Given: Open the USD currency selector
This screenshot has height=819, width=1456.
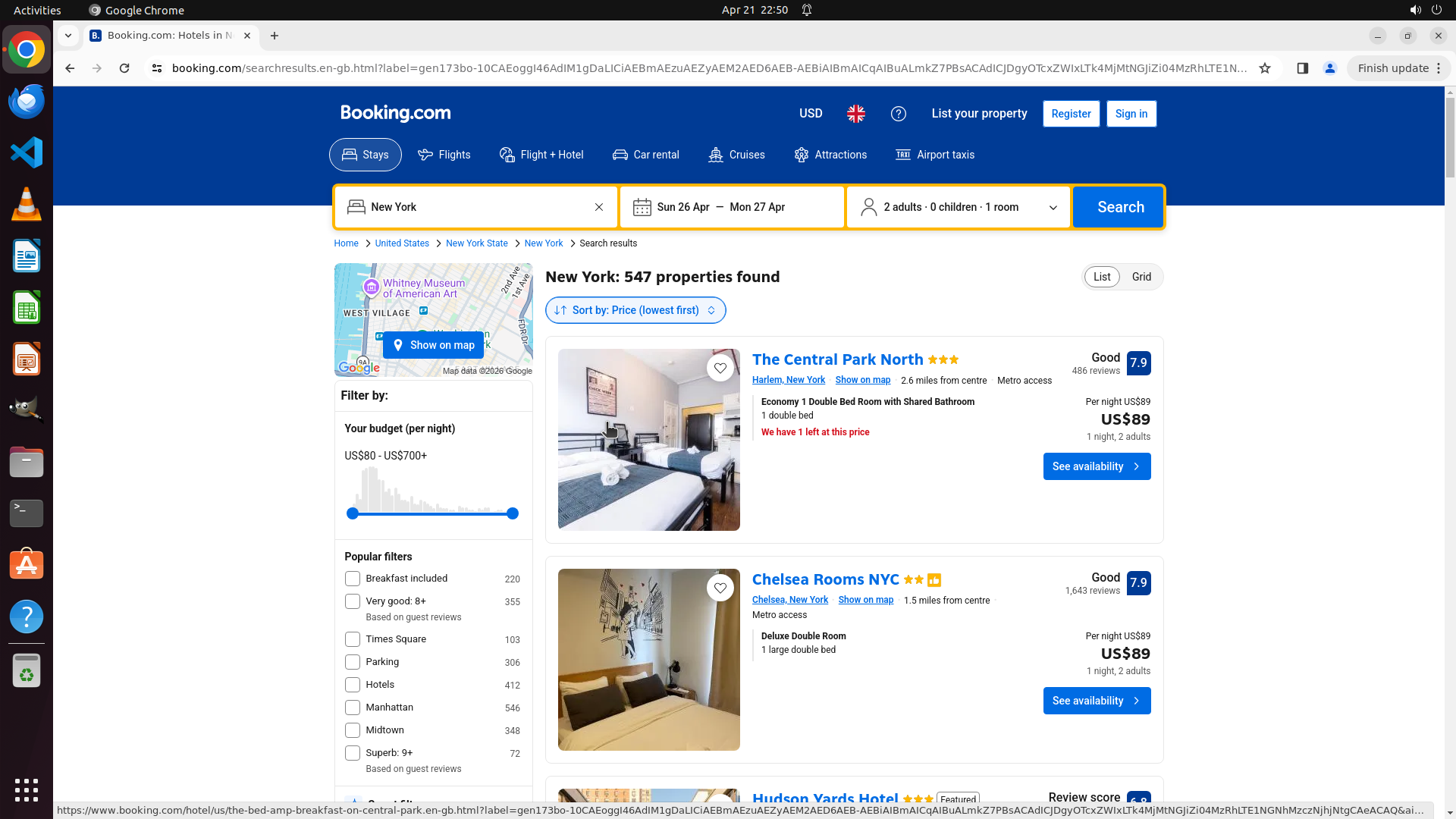Looking at the screenshot, I should [810, 114].
